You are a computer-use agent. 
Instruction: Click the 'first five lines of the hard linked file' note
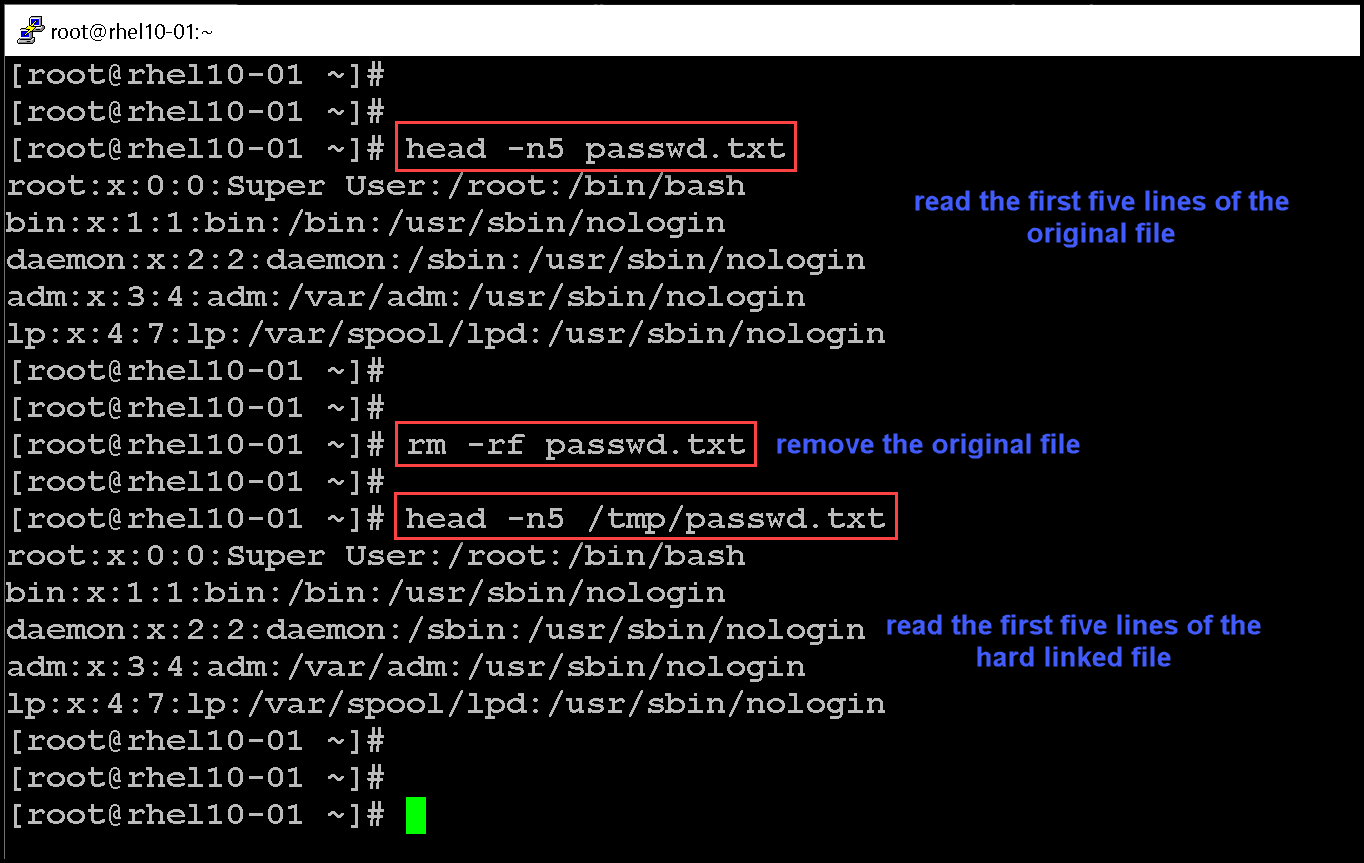coord(1073,641)
